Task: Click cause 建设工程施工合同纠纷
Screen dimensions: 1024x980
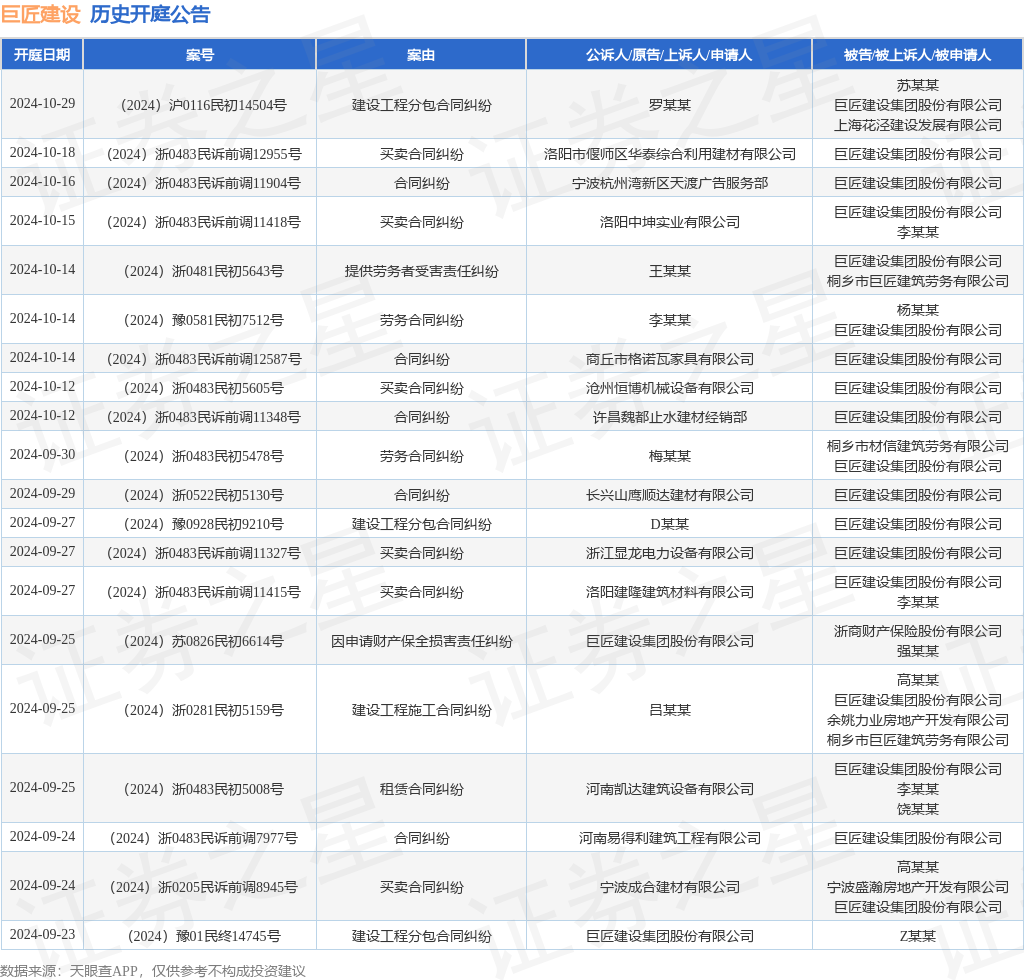Action: click(421, 711)
